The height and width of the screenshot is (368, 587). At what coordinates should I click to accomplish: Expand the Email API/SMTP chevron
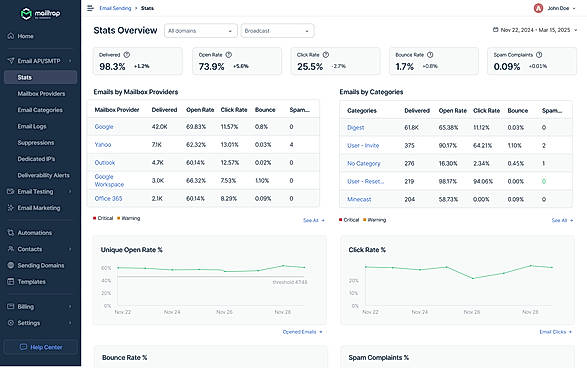pyautogui.click(x=70, y=61)
